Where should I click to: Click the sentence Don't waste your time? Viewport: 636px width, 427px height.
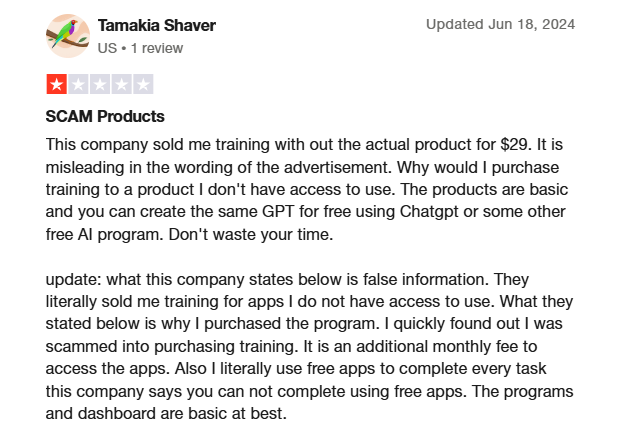click(251, 234)
